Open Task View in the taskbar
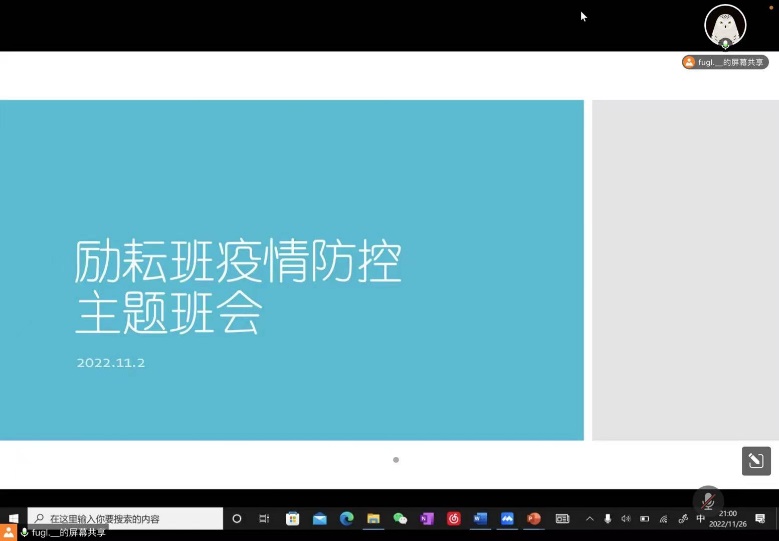The image size is (779, 541). coord(264,519)
